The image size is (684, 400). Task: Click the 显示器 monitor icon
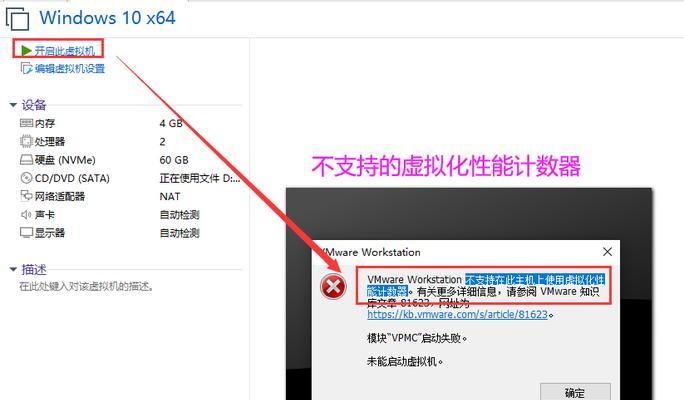coord(26,232)
